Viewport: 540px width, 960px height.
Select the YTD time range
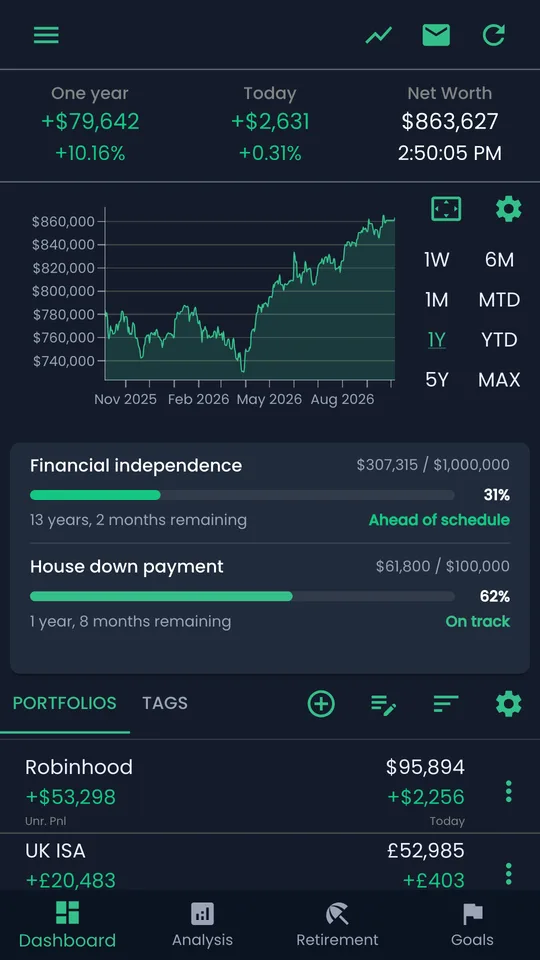499,340
